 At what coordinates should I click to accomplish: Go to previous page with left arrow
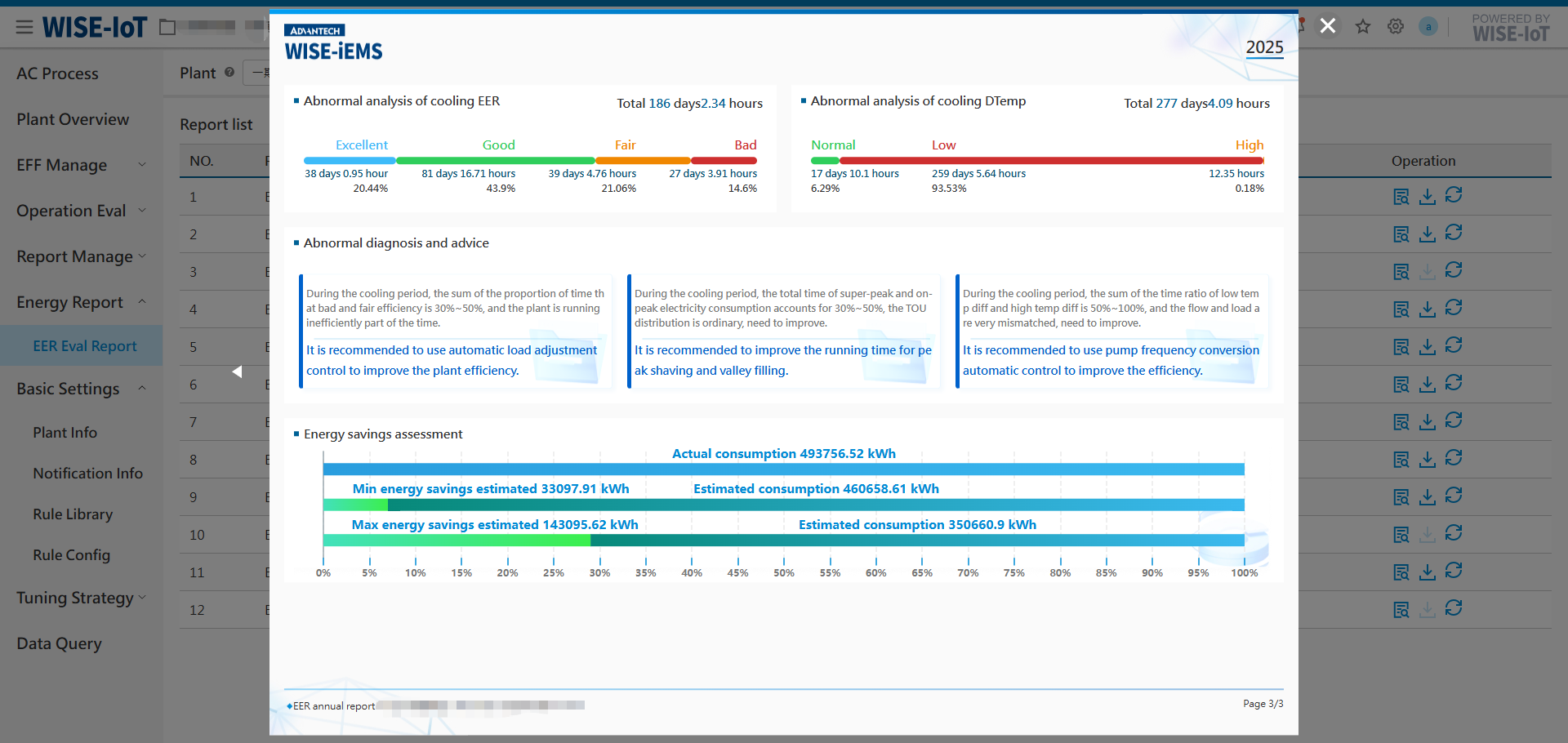click(237, 371)
